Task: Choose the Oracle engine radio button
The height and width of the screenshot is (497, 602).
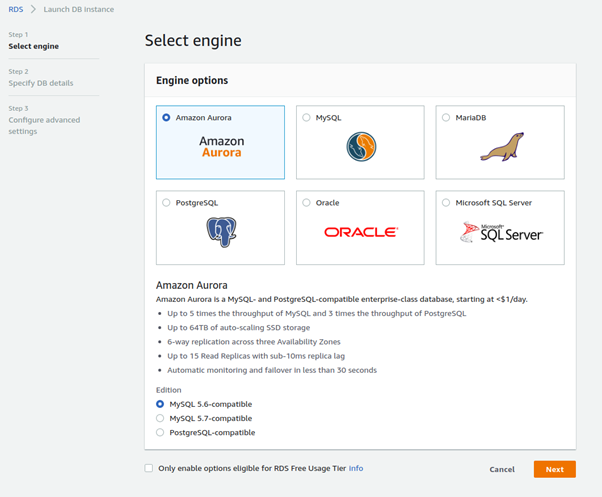Action: pos(306,202)
